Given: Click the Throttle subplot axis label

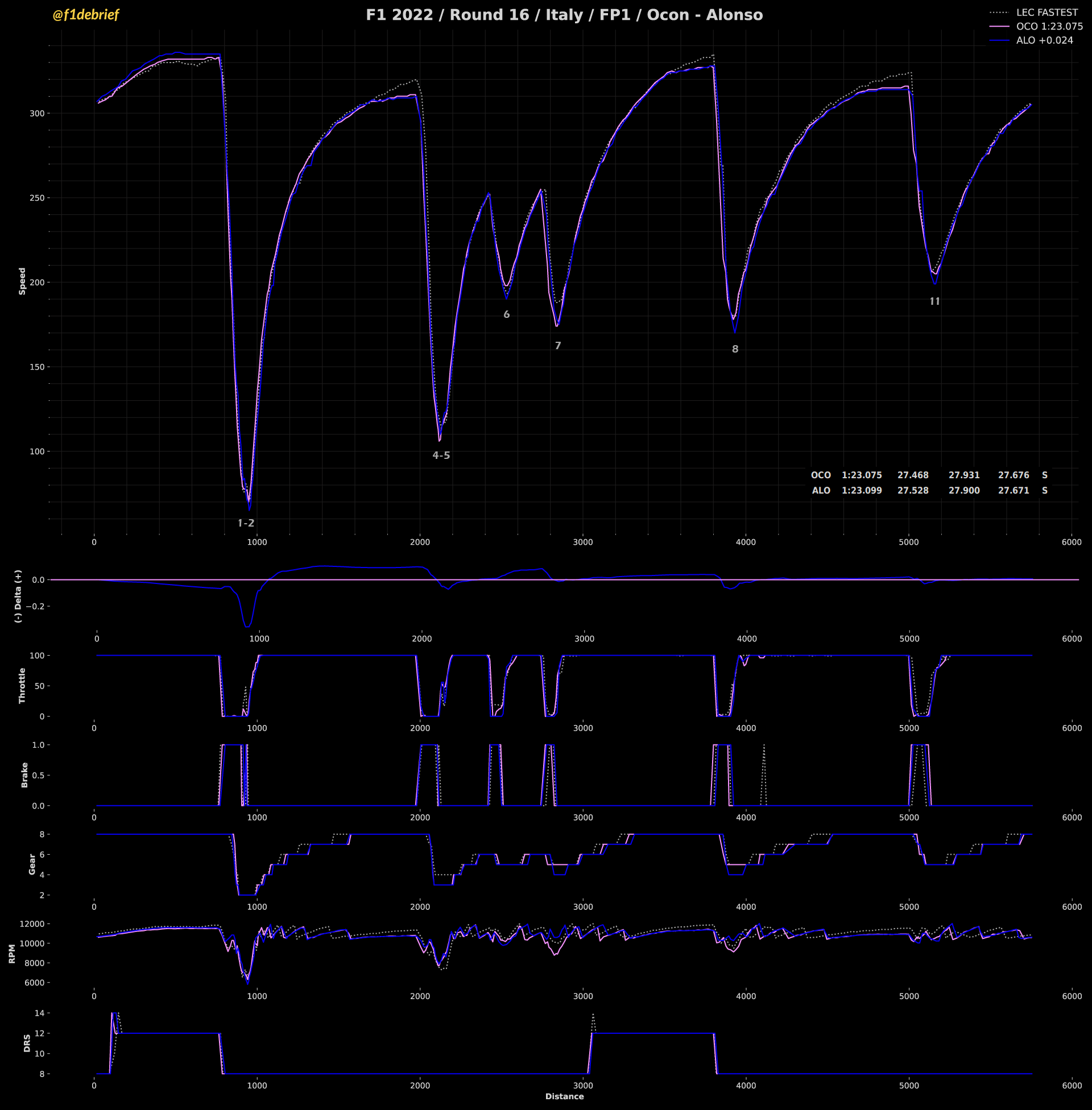Looking at the screenshot, I should (x=22, y=685).
